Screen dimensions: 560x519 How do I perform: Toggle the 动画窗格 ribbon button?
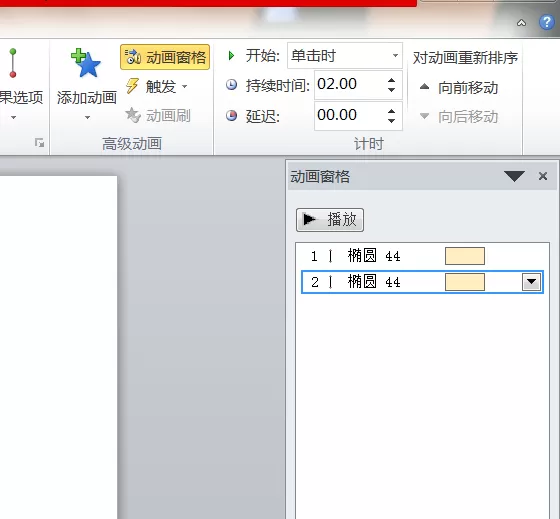(x=165, y=57)
